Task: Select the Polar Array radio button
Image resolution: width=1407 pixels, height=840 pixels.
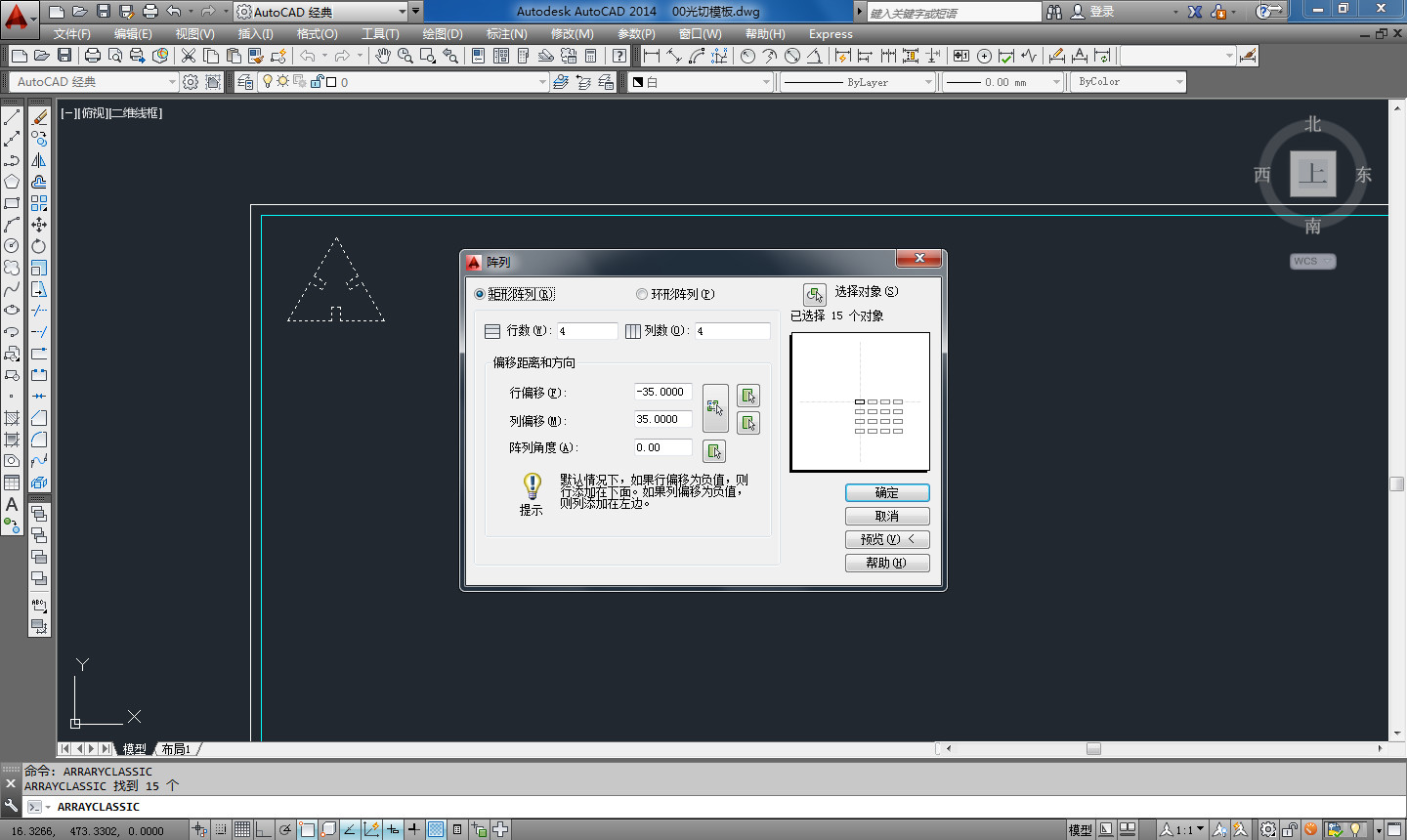Action: click(641, 294)
